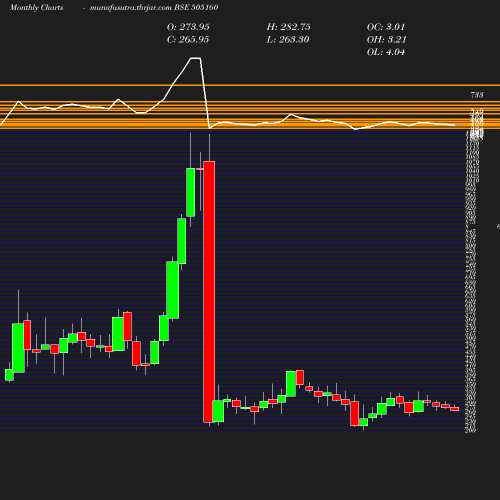Click the munafasutra.tbrjar.com BSE 505160 label
This screenshot has width=500, height=500.
(154, 7)
